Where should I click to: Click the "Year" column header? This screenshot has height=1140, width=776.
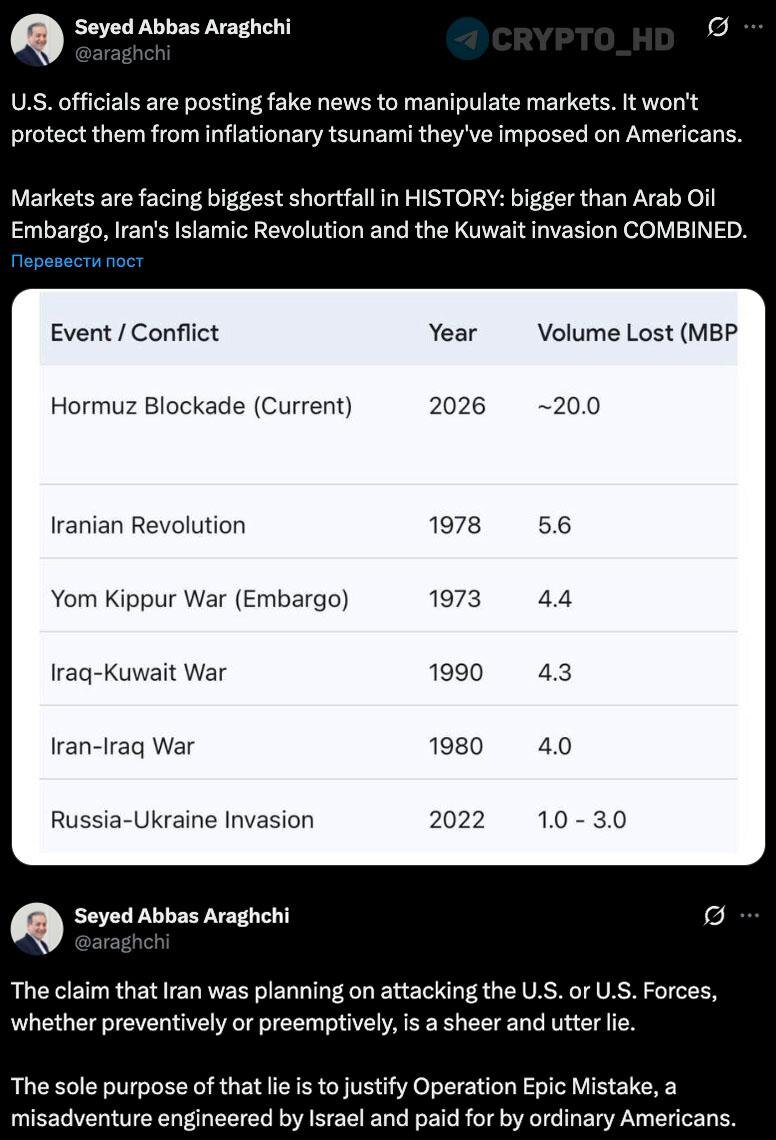[x=452, y=333]
